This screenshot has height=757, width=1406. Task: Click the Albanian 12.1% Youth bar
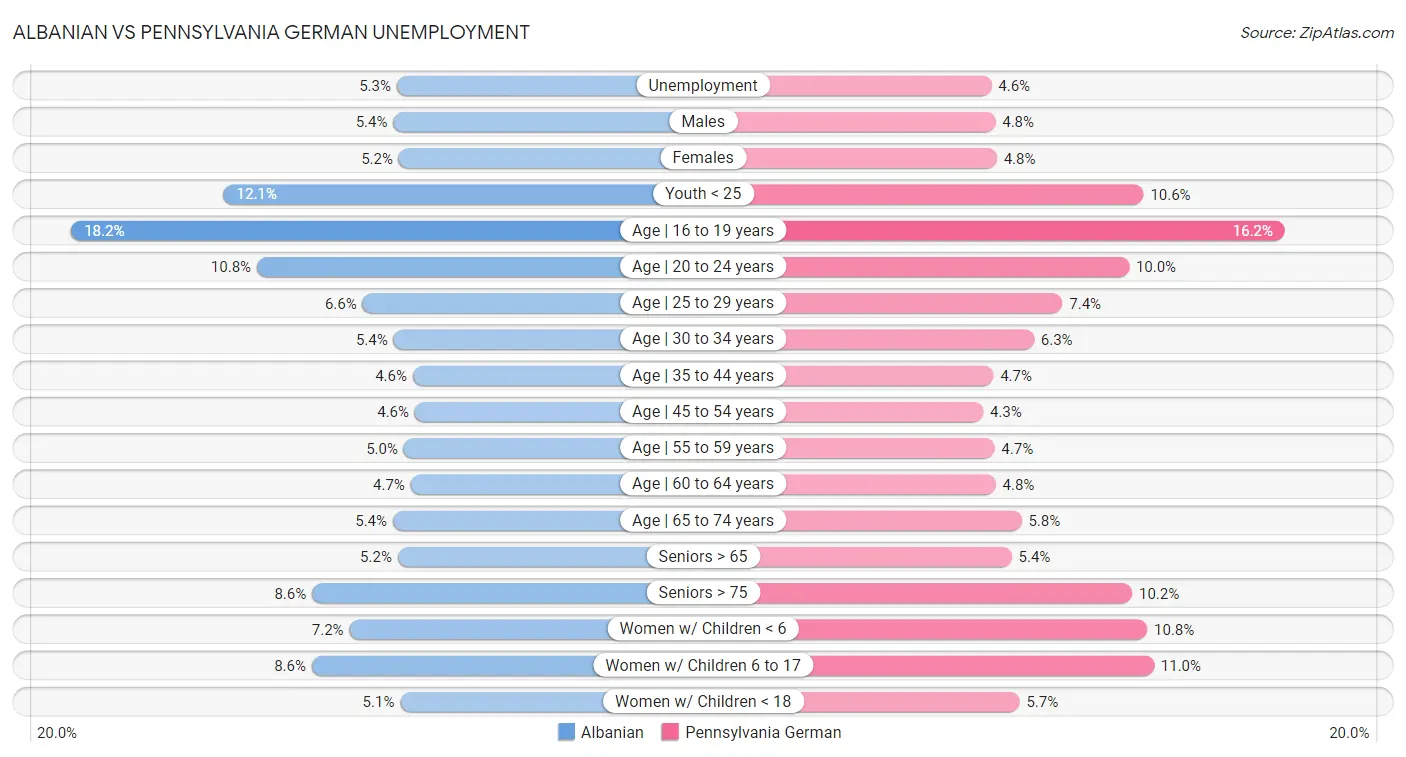(x=440, y=194)
